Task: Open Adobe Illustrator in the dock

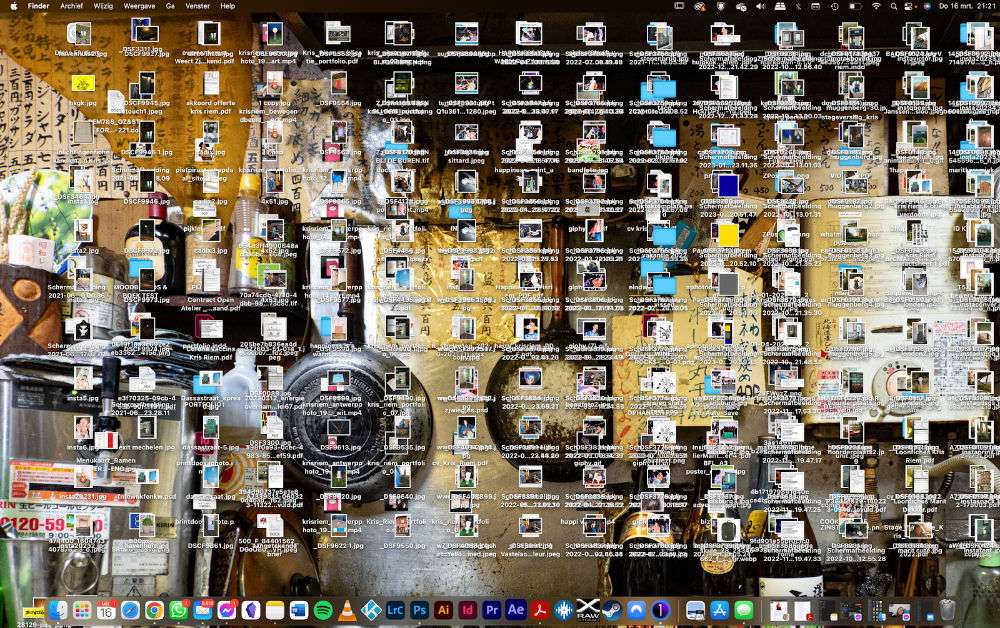Action: 443,610
